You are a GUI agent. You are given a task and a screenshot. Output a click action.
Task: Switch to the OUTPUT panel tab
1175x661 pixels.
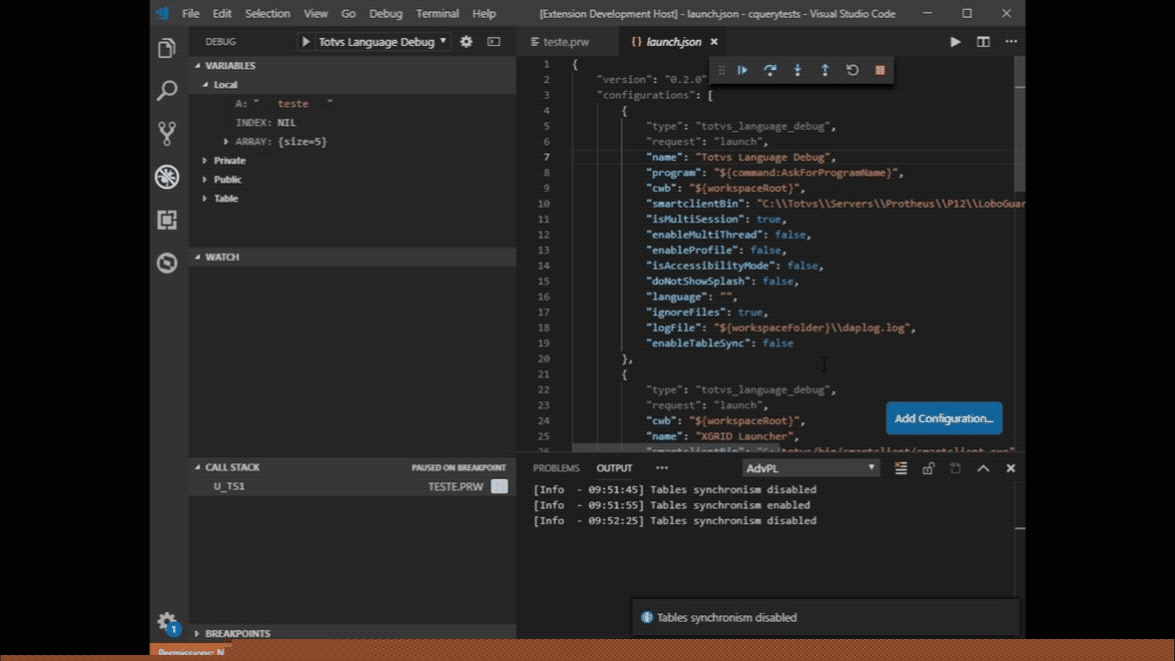(614, 468)
